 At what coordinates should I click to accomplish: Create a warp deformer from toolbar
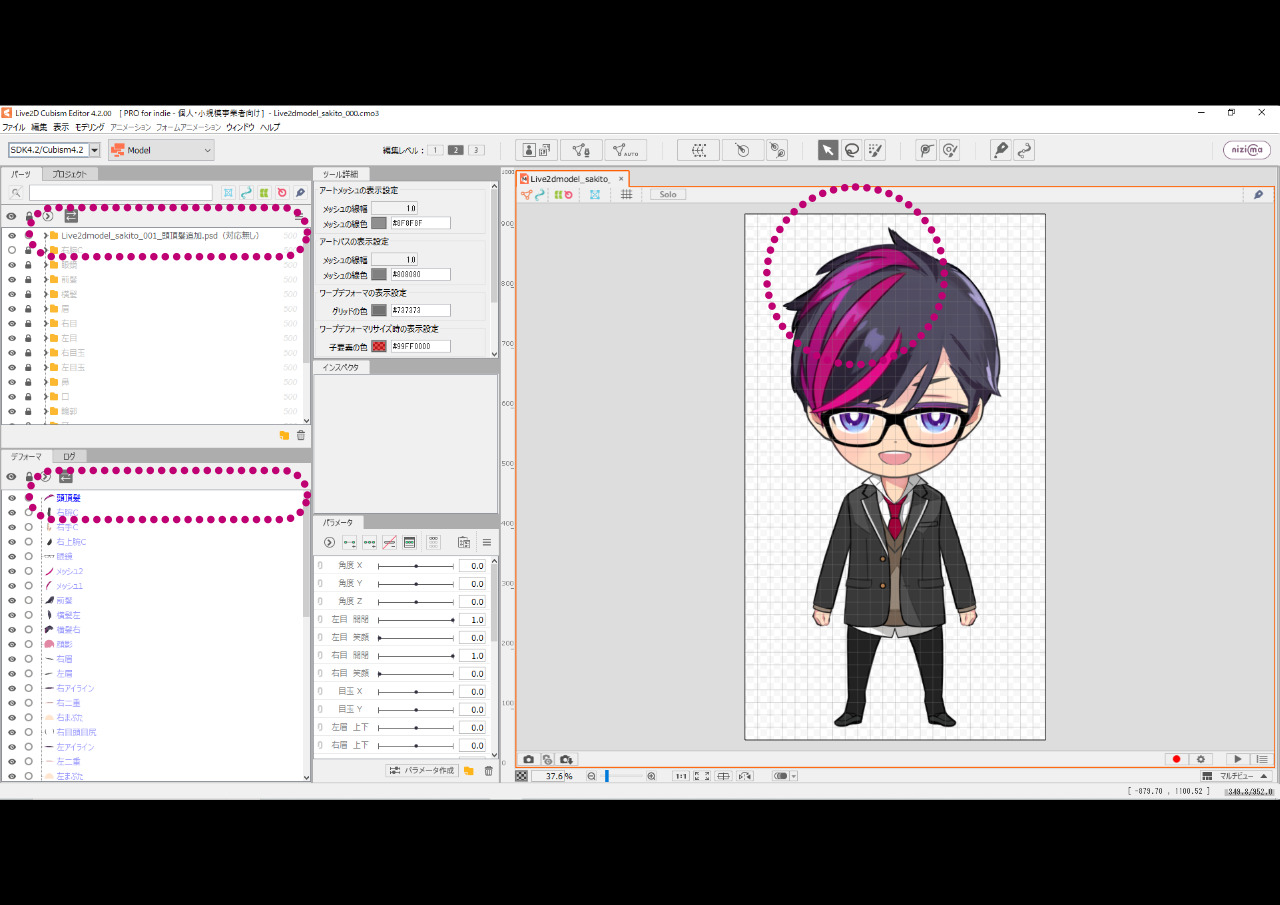[x=698, y=150]
